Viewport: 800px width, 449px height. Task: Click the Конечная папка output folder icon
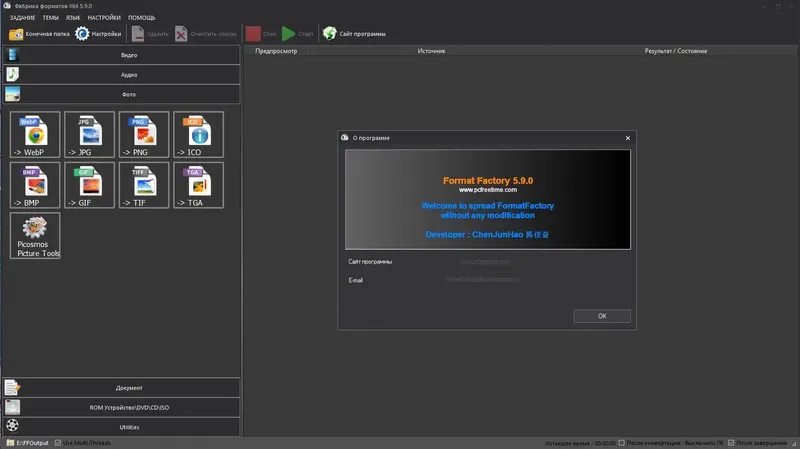16,34
